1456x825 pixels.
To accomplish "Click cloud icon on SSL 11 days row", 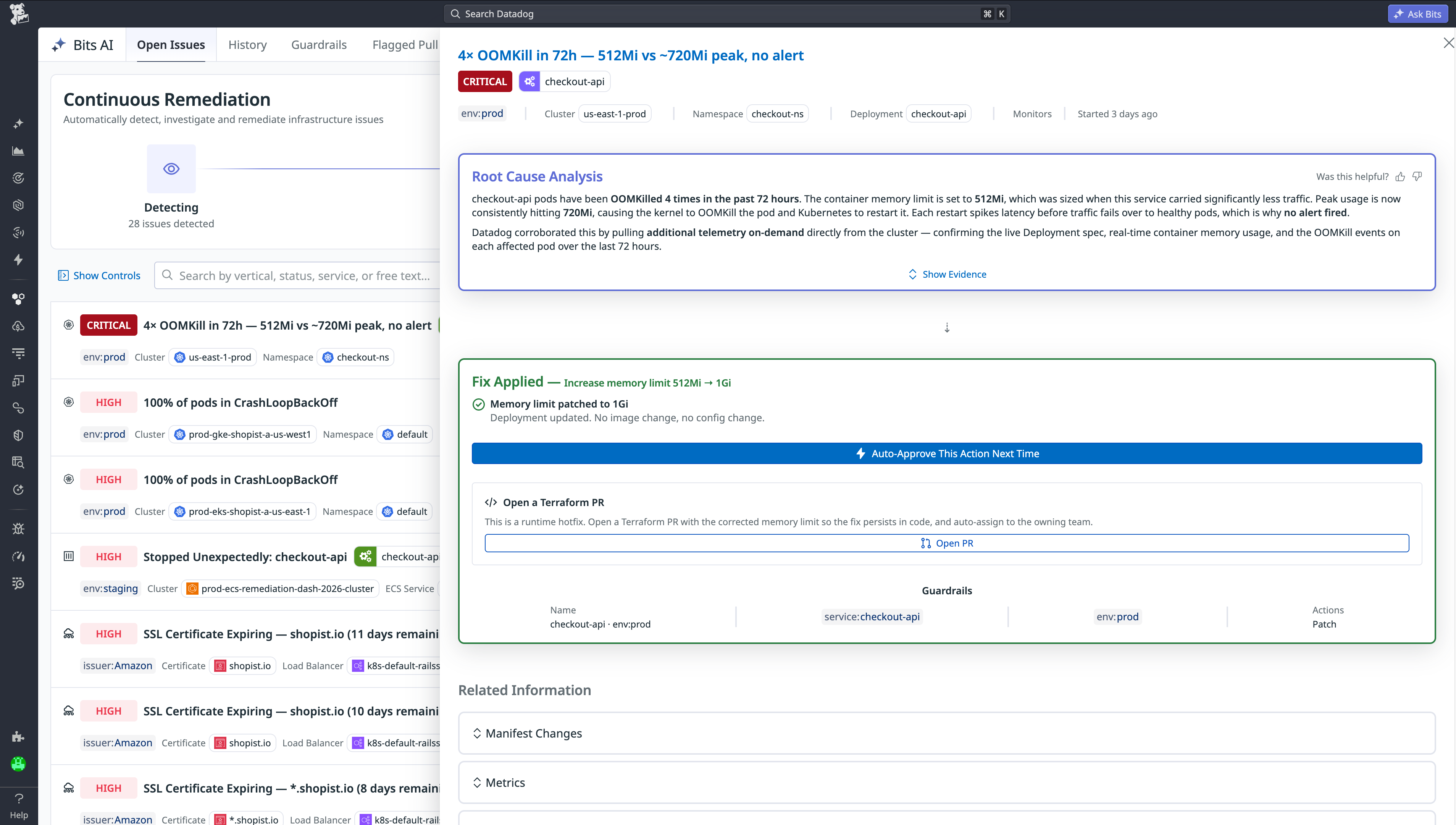I will [x=68, y=634].
